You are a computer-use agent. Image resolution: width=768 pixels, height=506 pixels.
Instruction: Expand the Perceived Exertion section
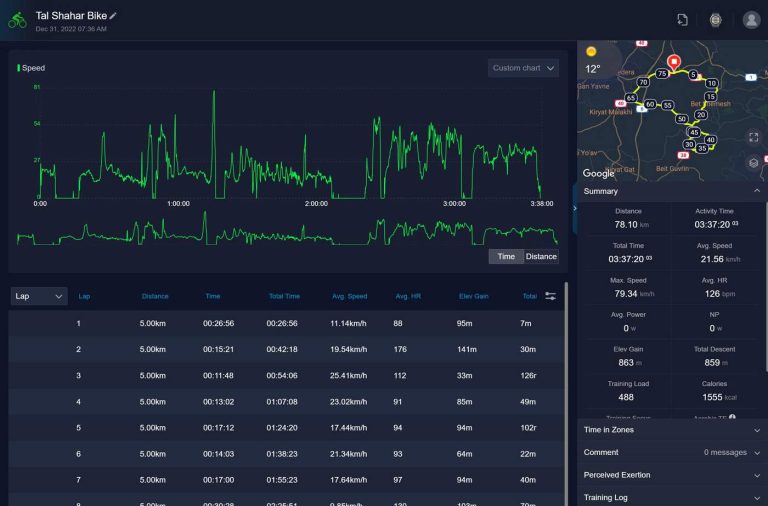click(x=670, y=475)
